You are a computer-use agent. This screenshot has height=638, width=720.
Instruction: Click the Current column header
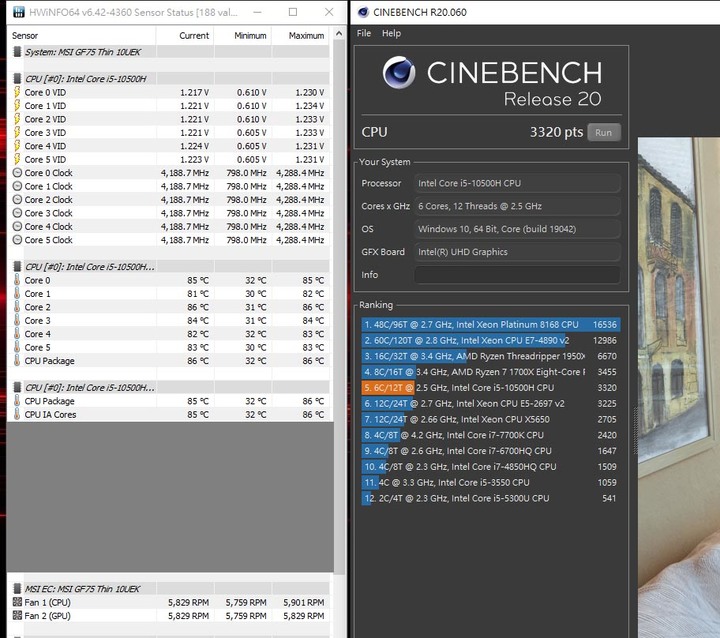[185, 35]
